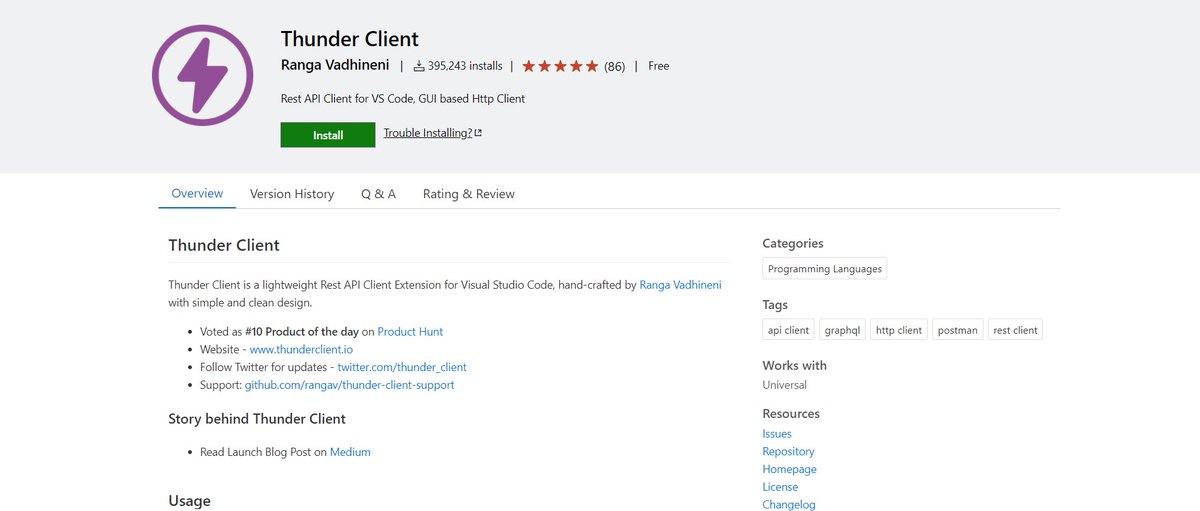Screen dimensions: 1200x511
Task: Open the Medium blog post link
Action: (x=350, y=452)
